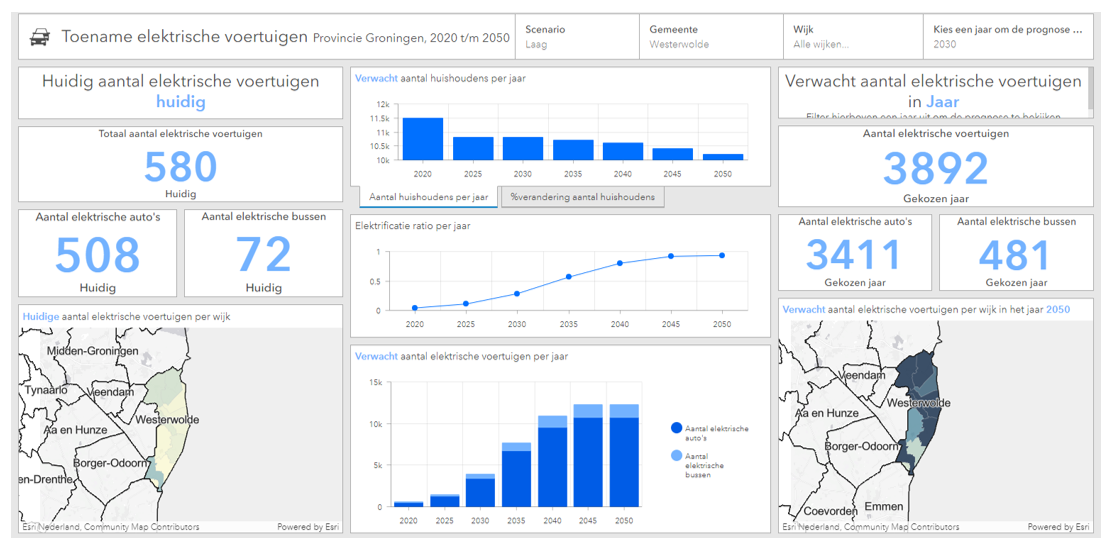Click Esri Nederland attribution on right map
Image resolution: width=1116 pixels, height=545 pixels.
point(870,527)
